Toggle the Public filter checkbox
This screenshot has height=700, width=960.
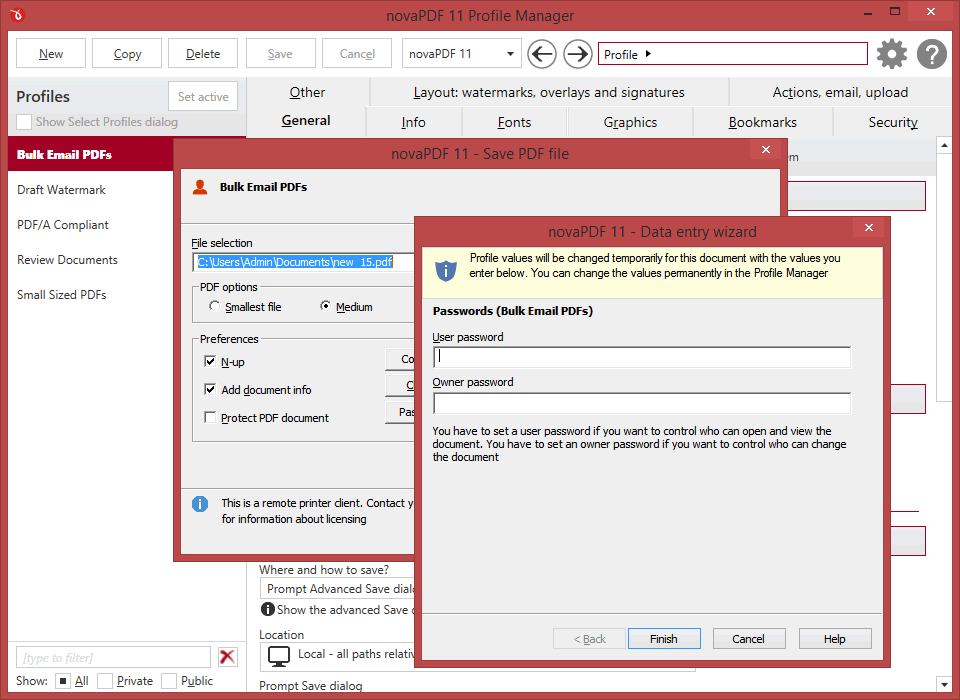pos(169,681)
